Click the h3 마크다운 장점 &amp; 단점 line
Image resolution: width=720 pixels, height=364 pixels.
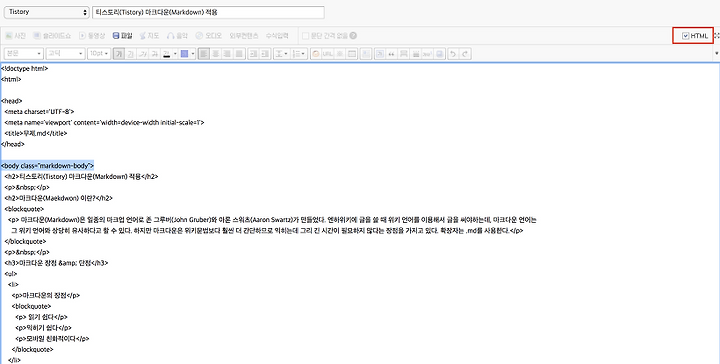(x=56, y=263)
